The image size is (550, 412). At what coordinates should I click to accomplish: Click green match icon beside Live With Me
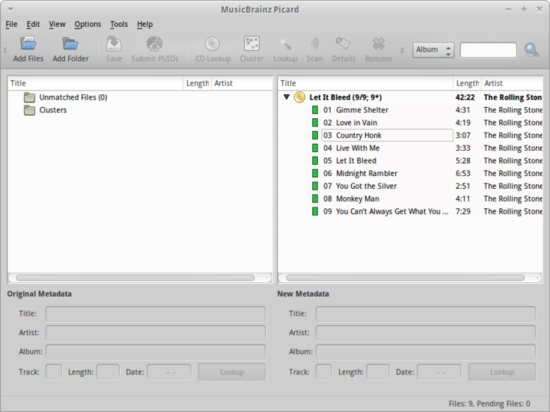pos(315,148)
